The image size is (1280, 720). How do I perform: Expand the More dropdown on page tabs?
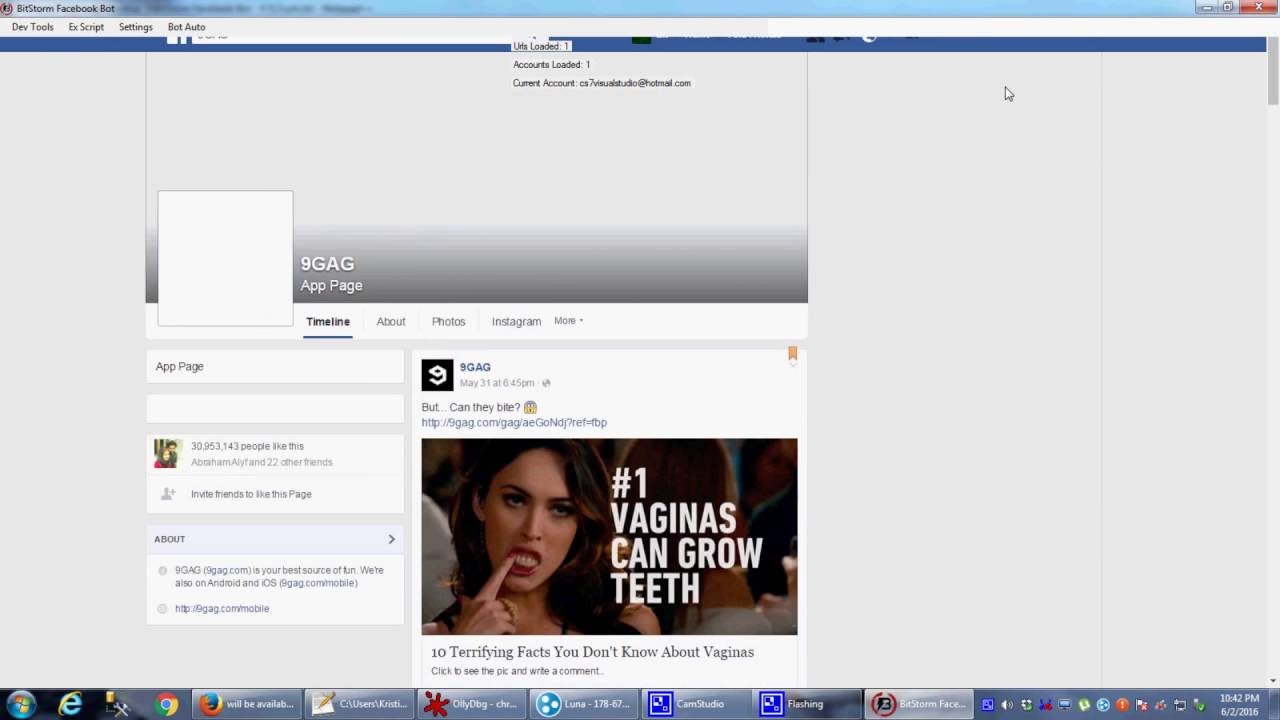tap(568, 321)
